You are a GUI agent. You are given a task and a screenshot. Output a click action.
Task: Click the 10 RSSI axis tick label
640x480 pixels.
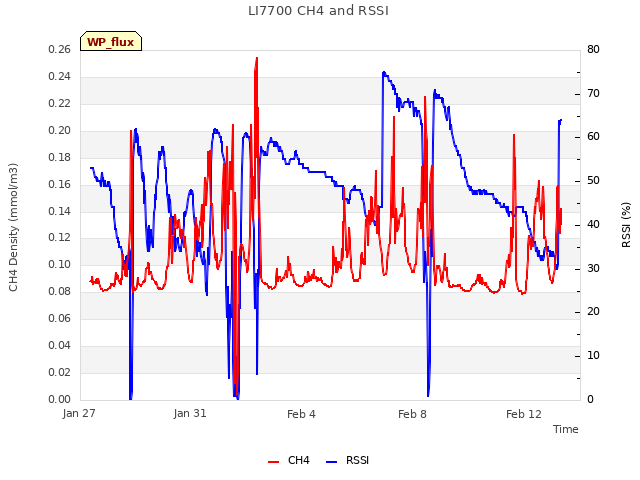click(x=593, y=355)
